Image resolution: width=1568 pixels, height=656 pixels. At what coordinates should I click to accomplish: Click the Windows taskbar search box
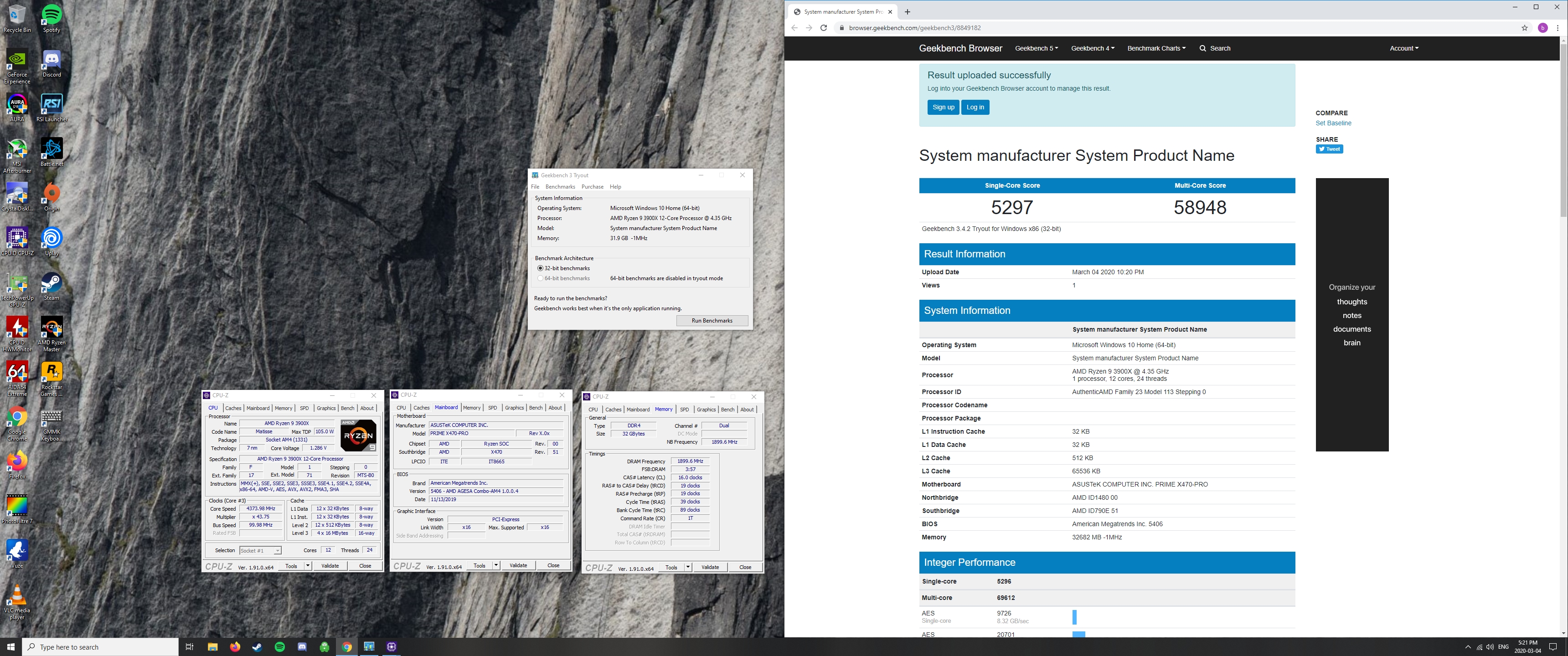100,646
